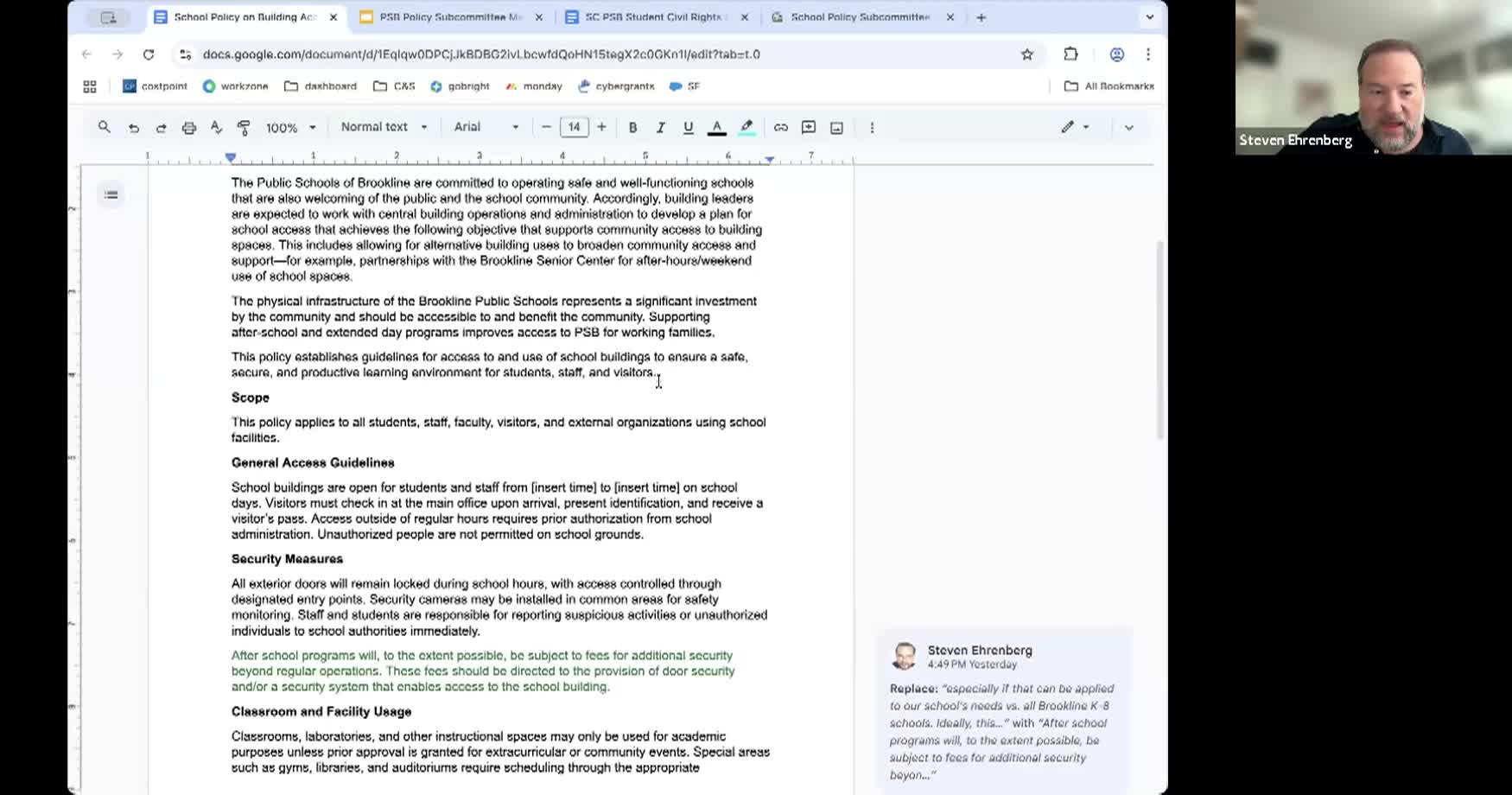Print the document
This screenshot has width=1512, height=795.
coord(188,127)
